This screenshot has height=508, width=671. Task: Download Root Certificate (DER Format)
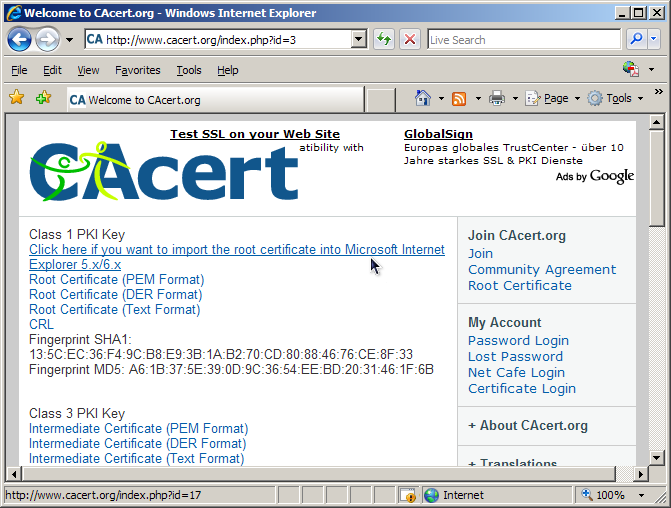(x=116, y=294)
